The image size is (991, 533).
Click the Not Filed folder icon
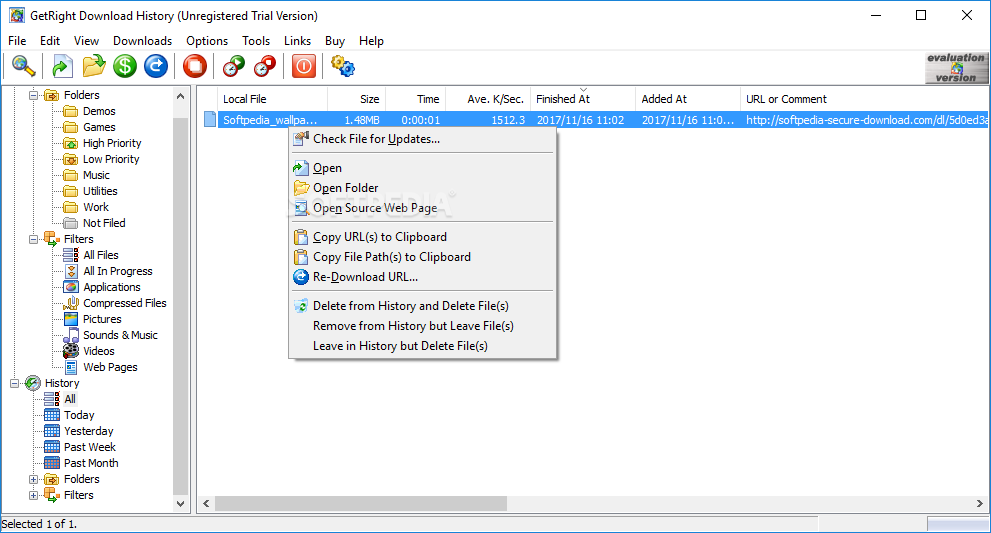[71, 223]
